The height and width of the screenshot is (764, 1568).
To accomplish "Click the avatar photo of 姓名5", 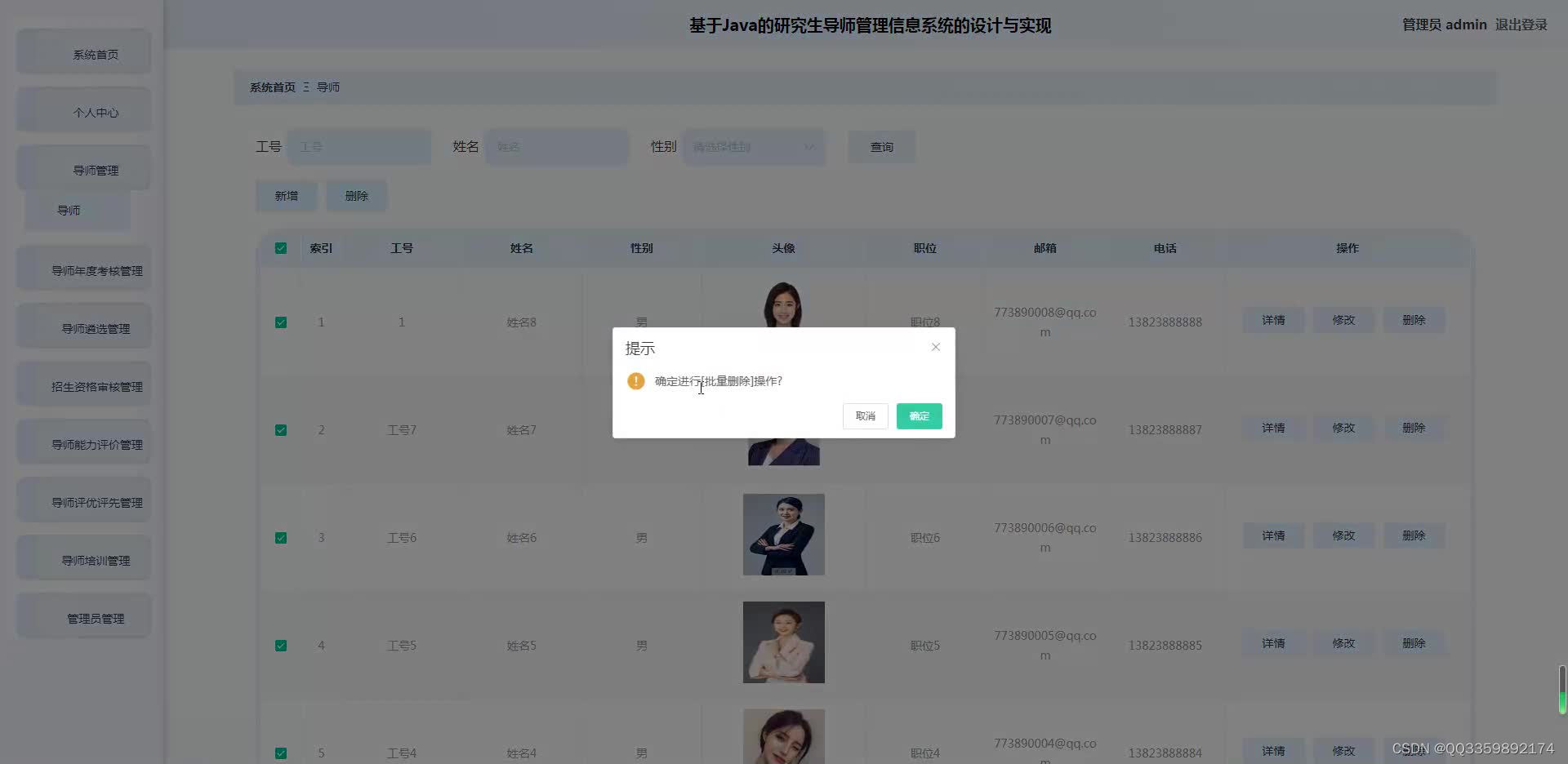I will [x=783, y=642].
